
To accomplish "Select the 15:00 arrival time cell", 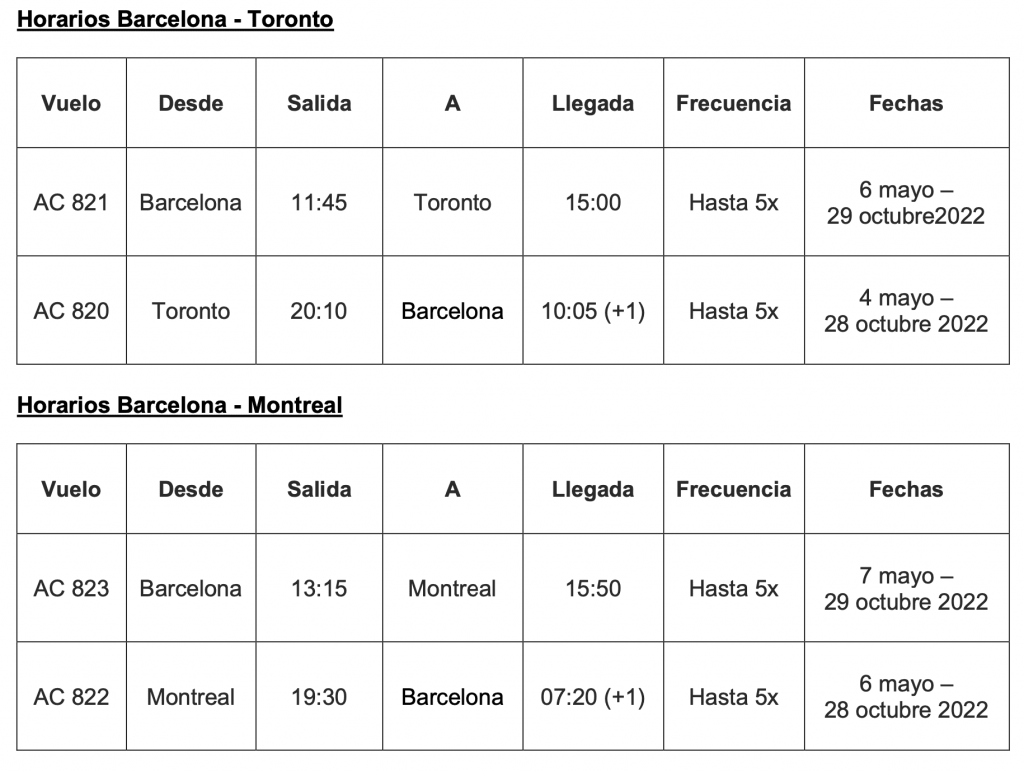I will pyautogui.click(x=593, y=203).
